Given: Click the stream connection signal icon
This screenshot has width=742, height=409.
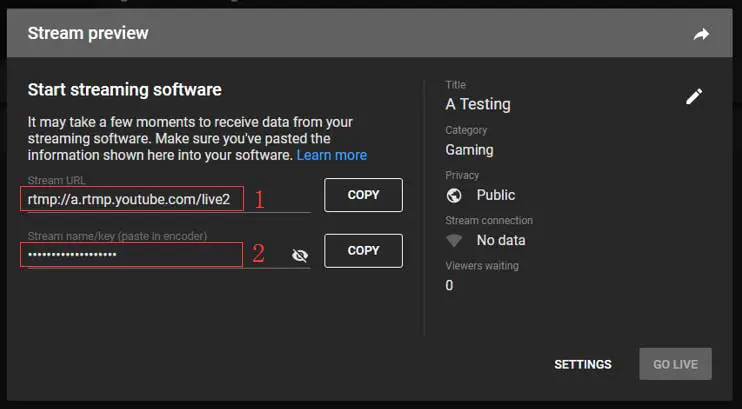Looking at the screenshot, I should point(454,240).
